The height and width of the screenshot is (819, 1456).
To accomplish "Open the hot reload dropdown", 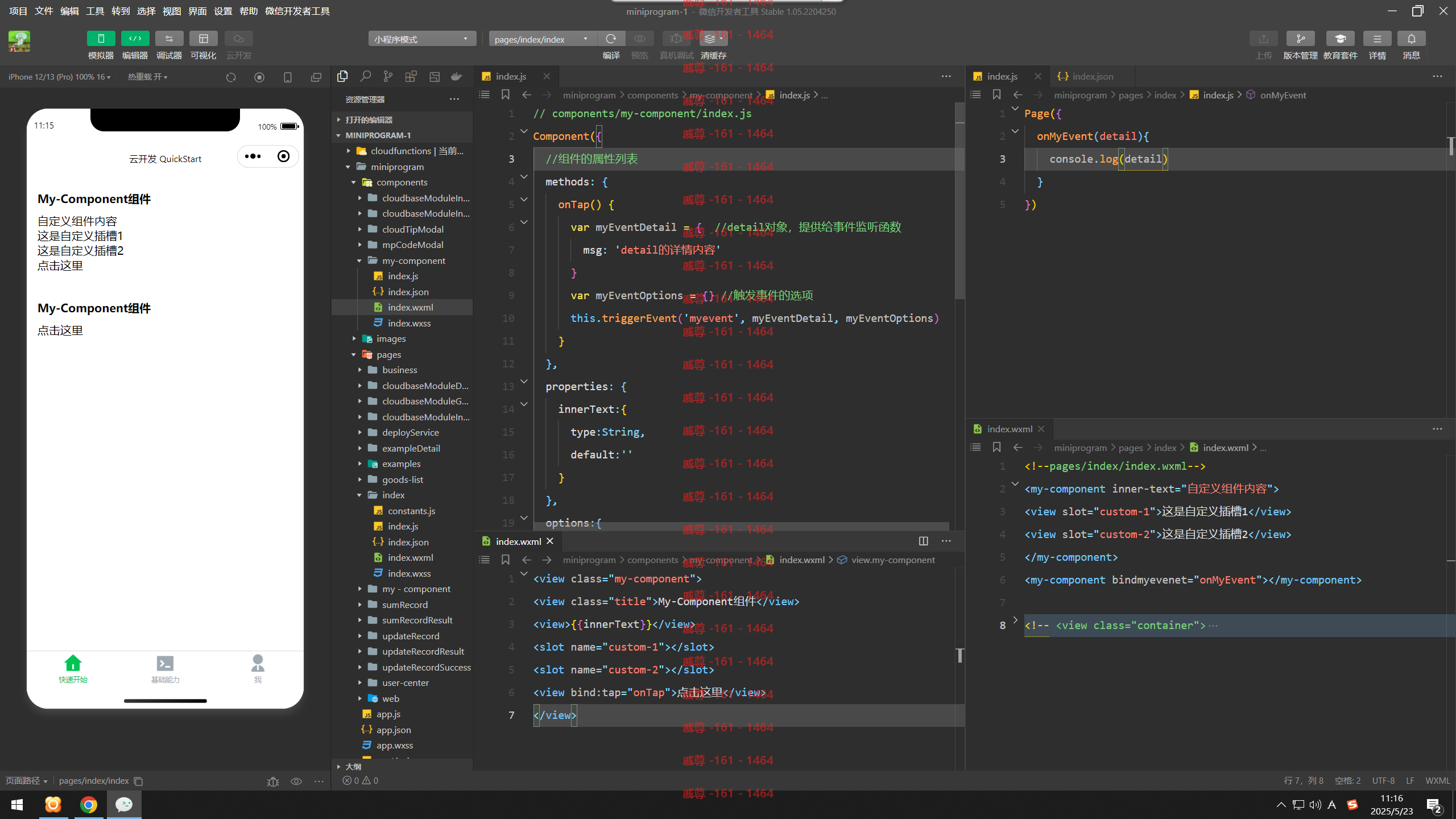I will (x=147, y=77).
